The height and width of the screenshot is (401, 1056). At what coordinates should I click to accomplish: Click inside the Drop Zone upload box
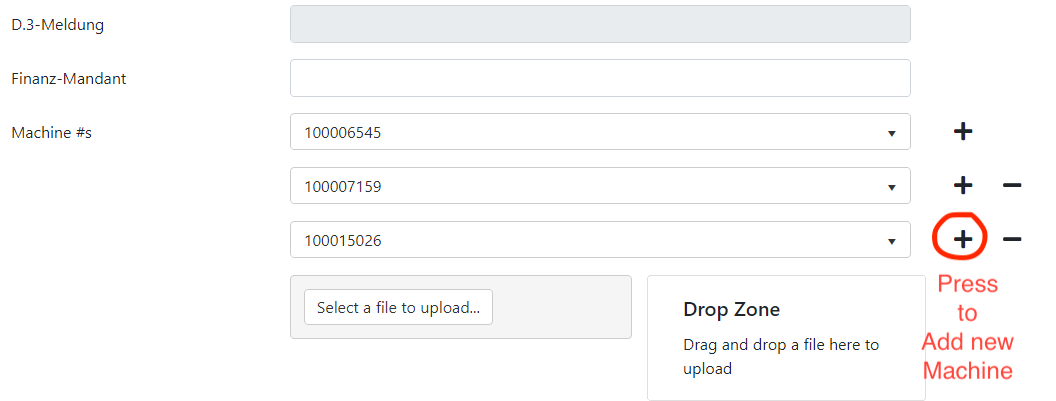coord(786,375)
